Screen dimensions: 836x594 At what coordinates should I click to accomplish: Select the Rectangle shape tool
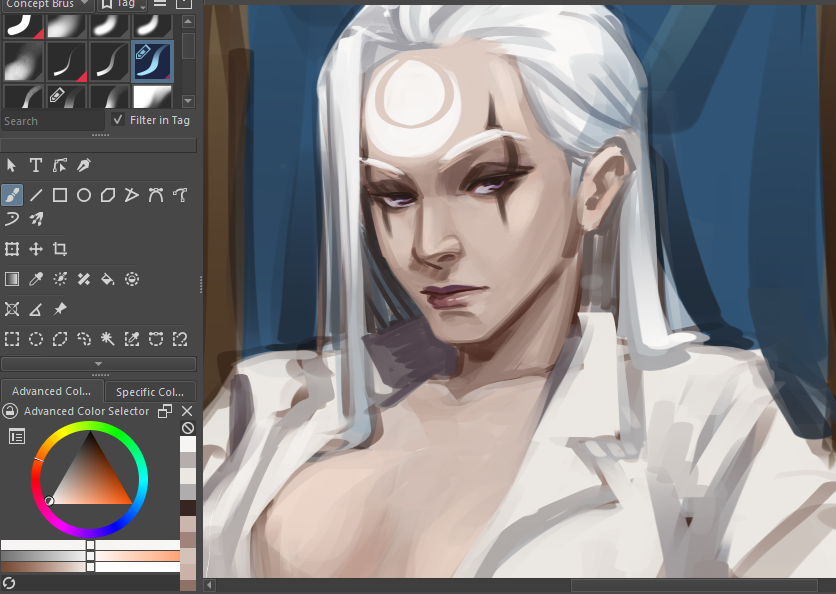pyautogui.click(x=60, y=195)
